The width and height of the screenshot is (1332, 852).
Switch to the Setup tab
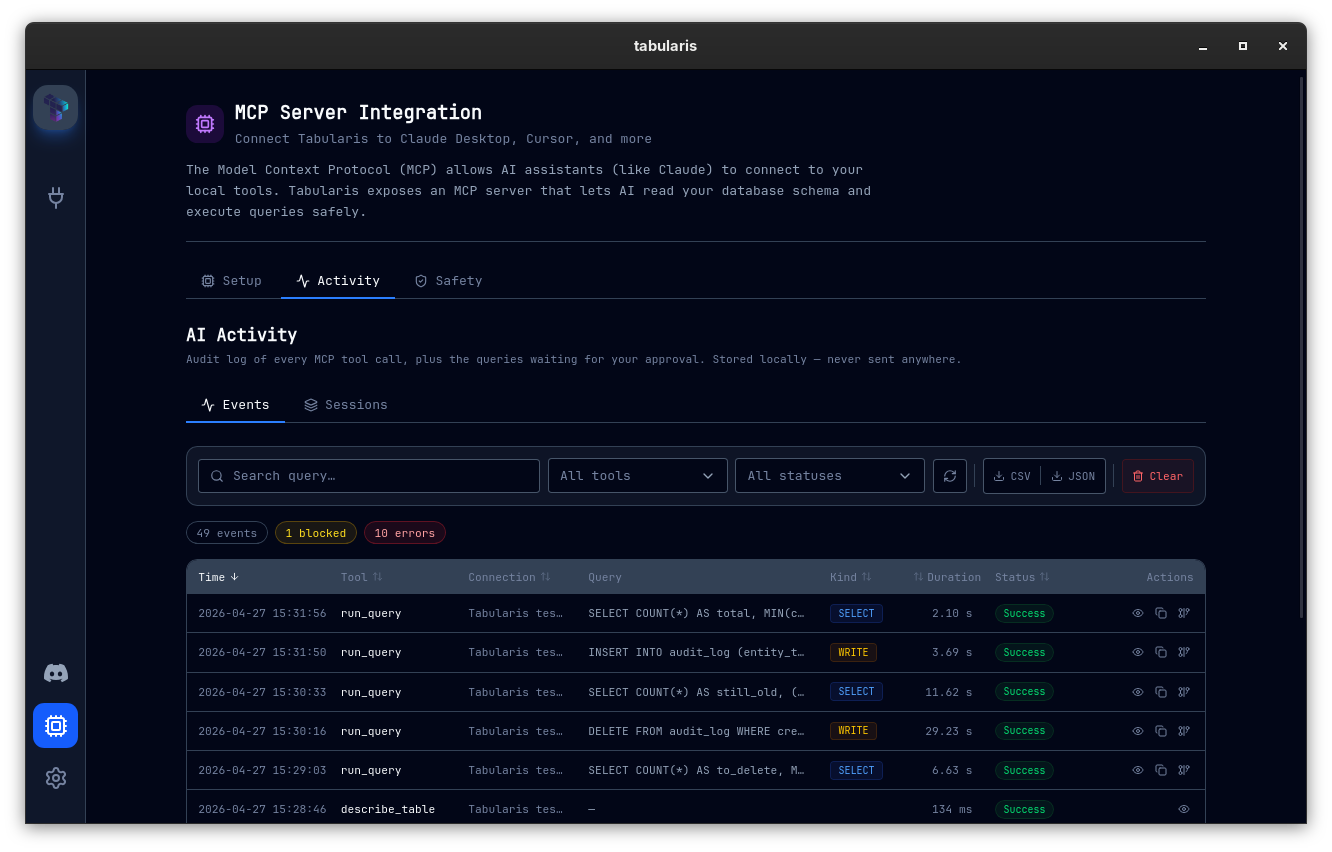click(231, 280)
